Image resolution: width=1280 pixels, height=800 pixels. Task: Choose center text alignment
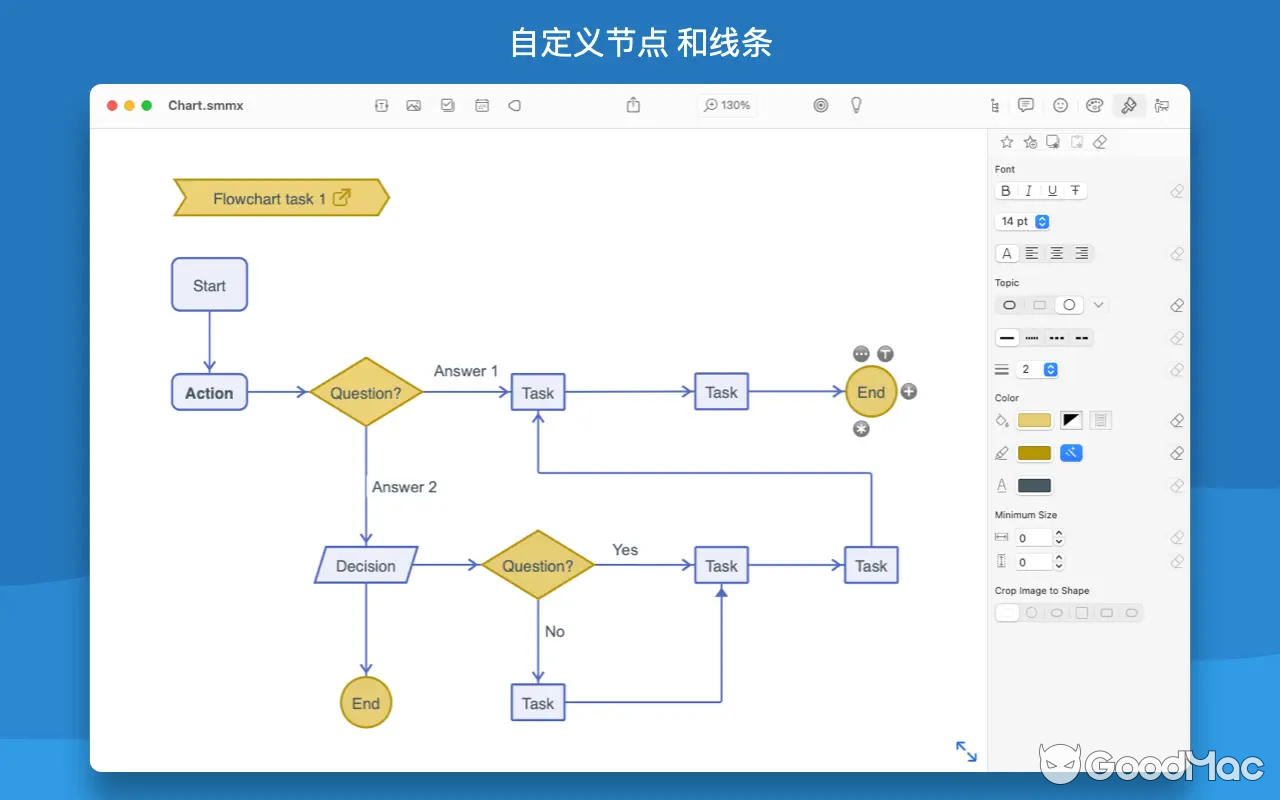click(x=1056, y=253)
